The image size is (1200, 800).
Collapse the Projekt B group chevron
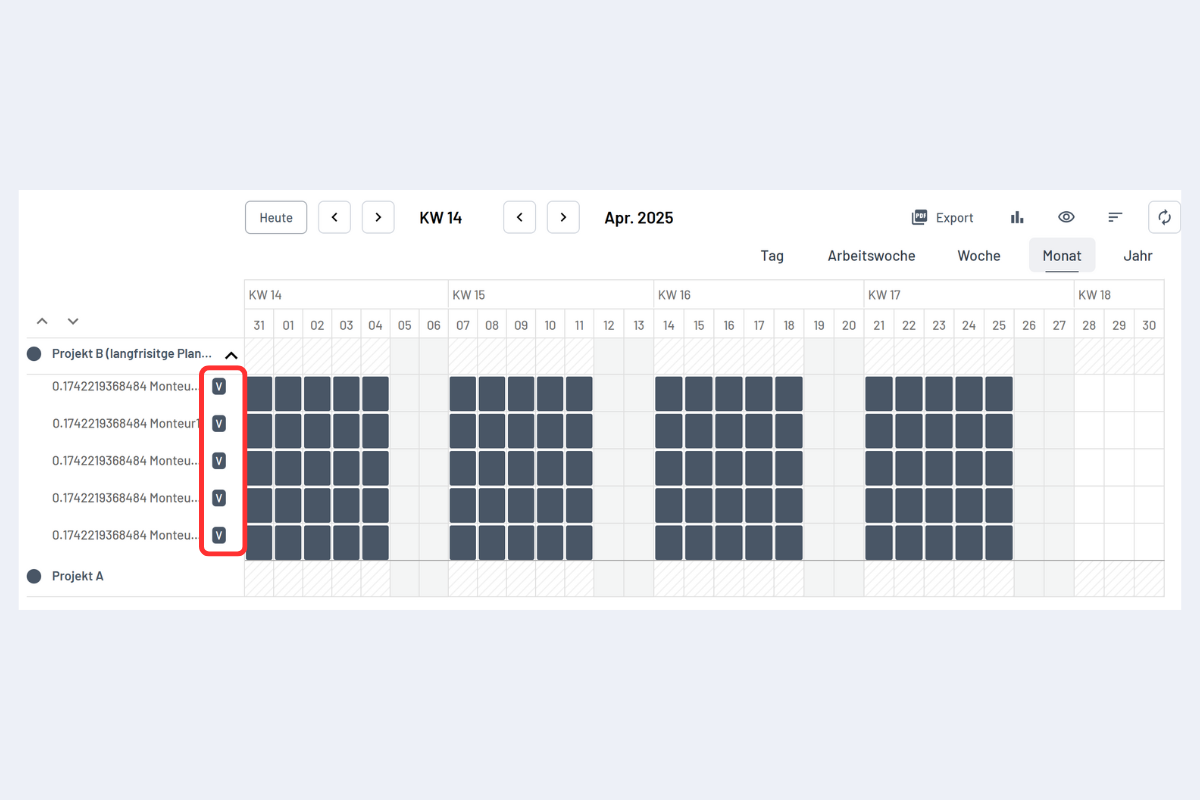coord(231,355)
